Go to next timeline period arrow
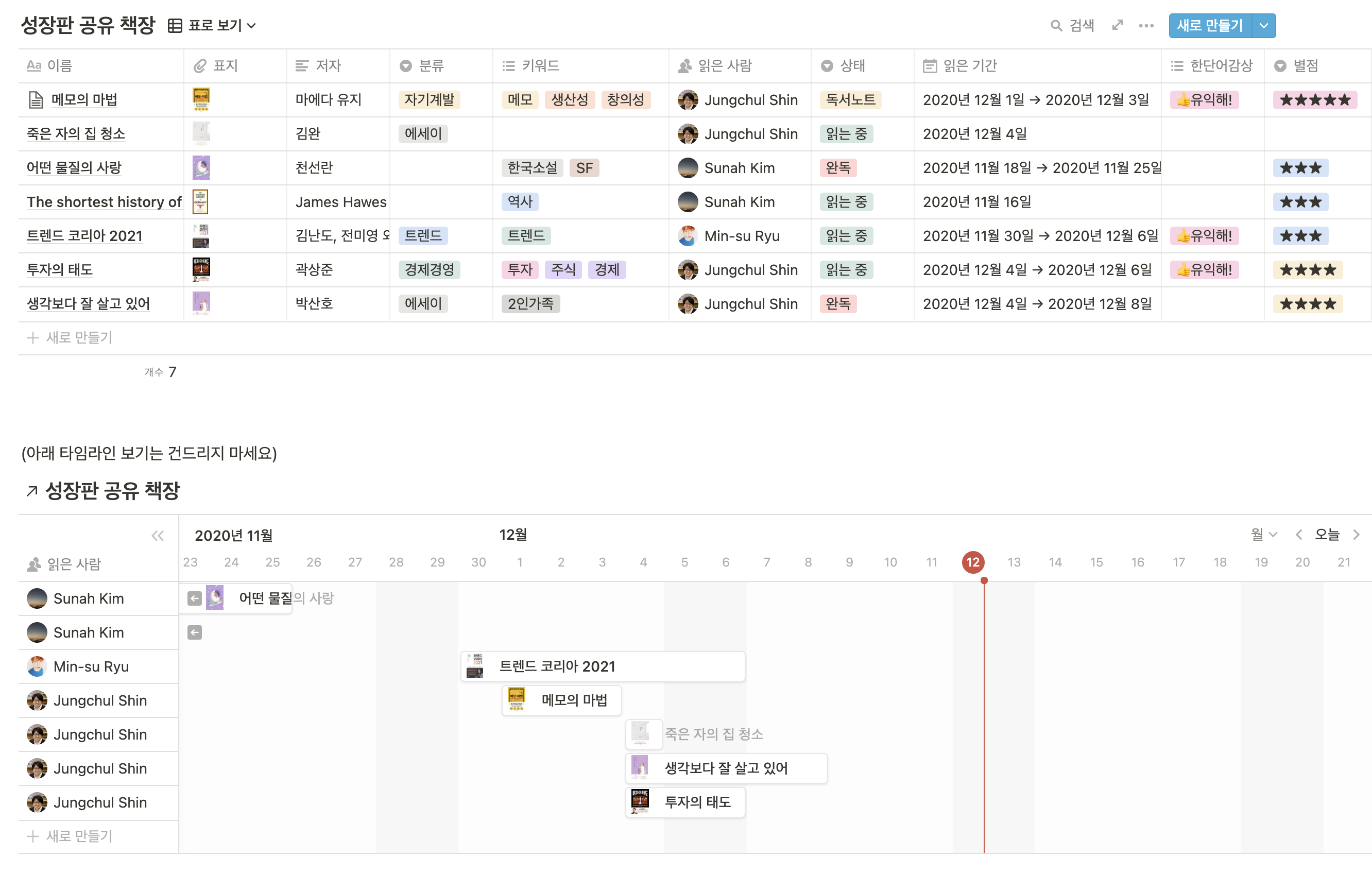Viewport: 1372px width, 891px height. (1356, 534)
